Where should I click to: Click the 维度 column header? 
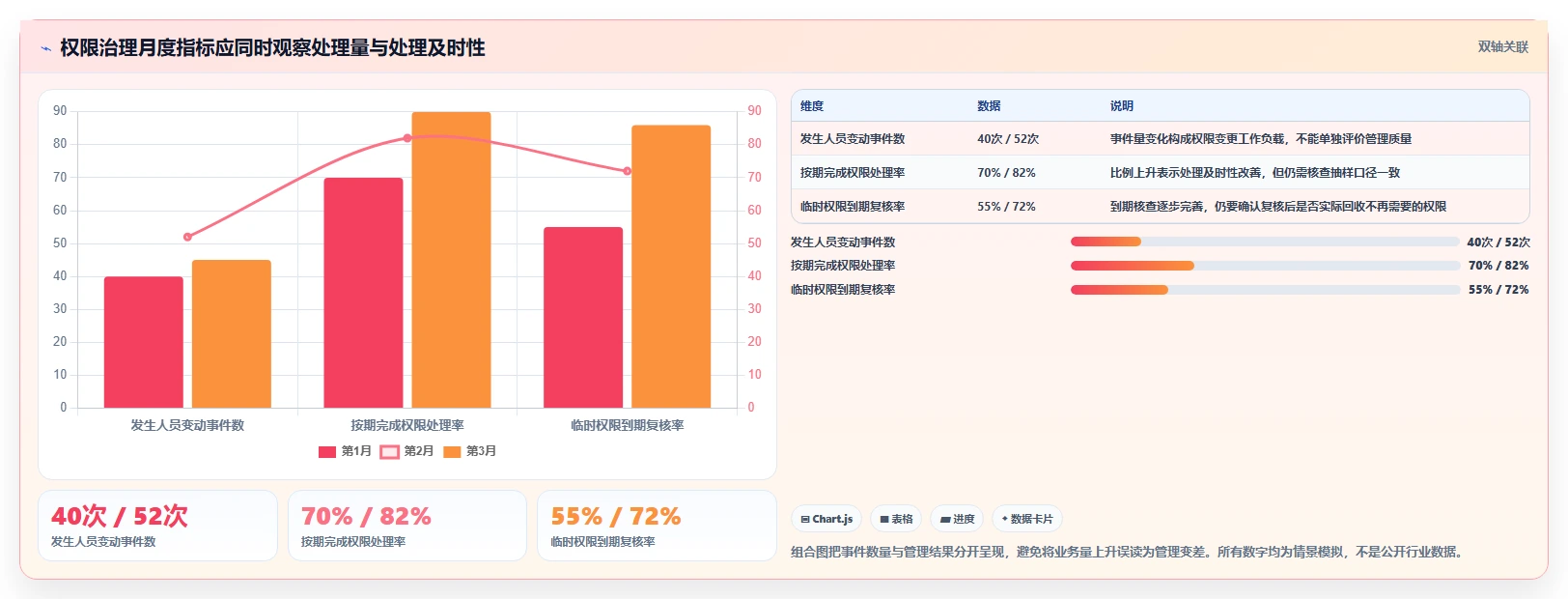click(x=812, y=106)
